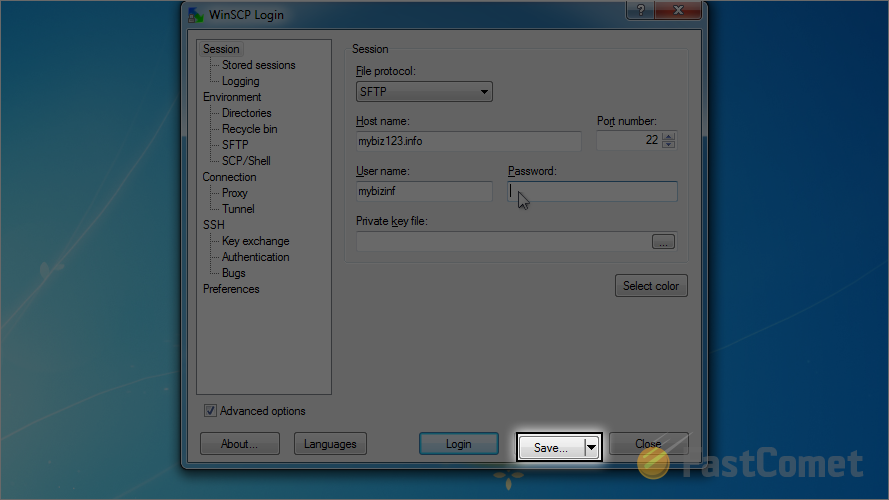Increase port number with up arrow

(x=668, y=136)
